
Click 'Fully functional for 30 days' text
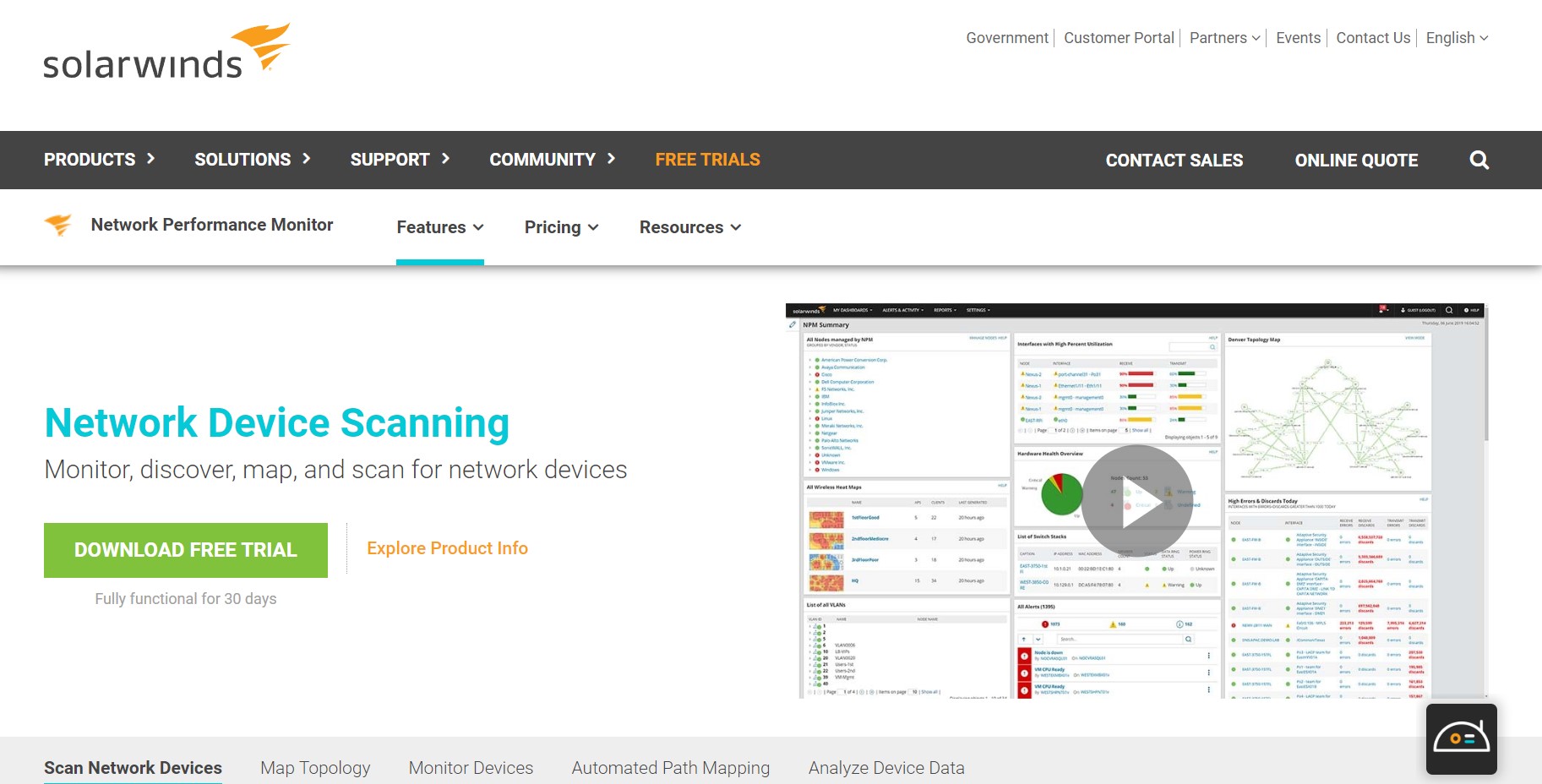click(186, 599)
